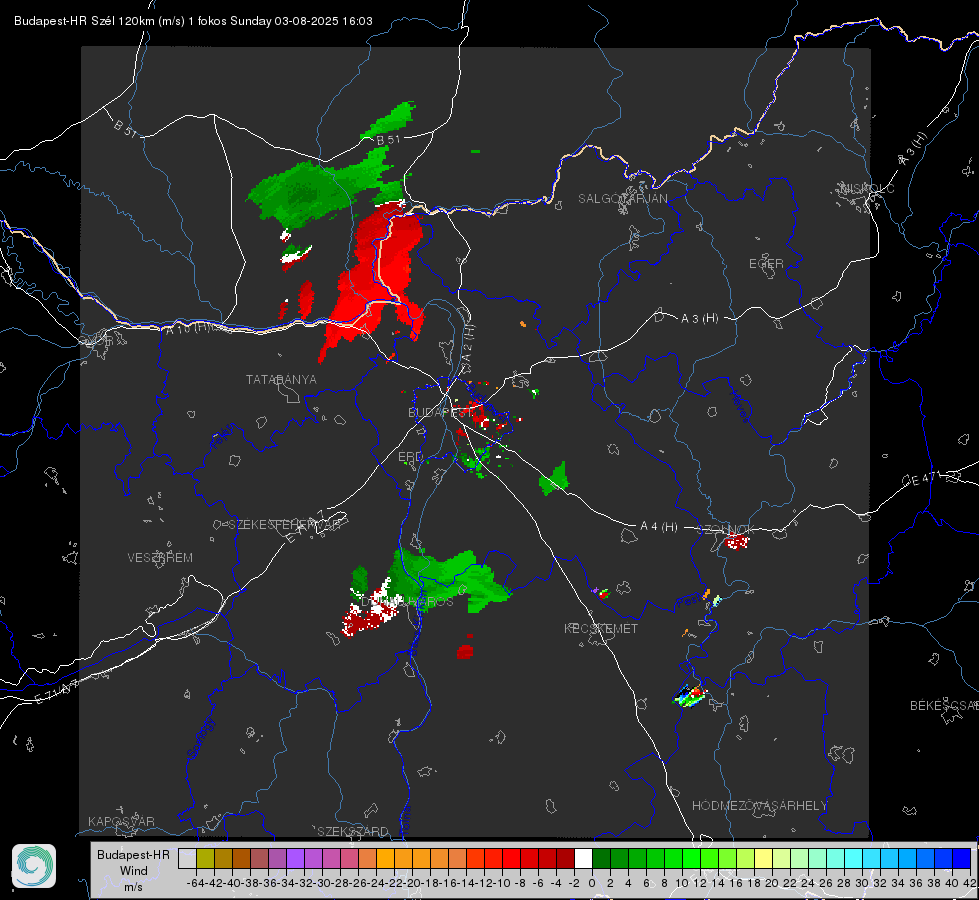979x900 pixels.
Task: Select the HÓDMEZŐVÁSÁRHELY city label
Action: (x=759, y=806)
